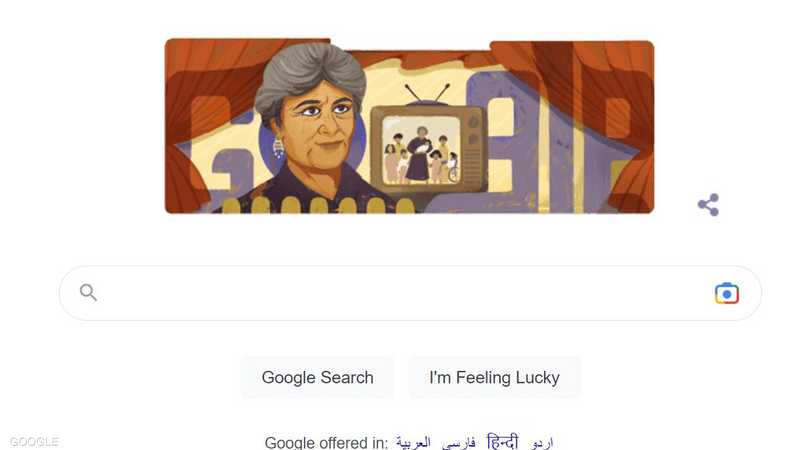
Task: Click the TV antenna in the doodle
Action: (x=428, y=94)
